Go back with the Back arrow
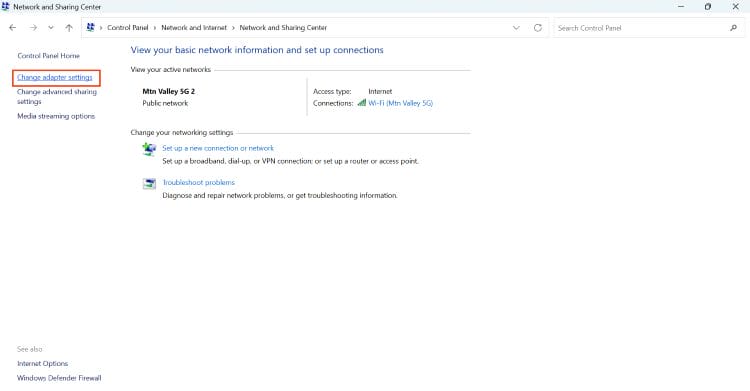The height and width of the screenshot is (391, 750). tap(12, 28)
